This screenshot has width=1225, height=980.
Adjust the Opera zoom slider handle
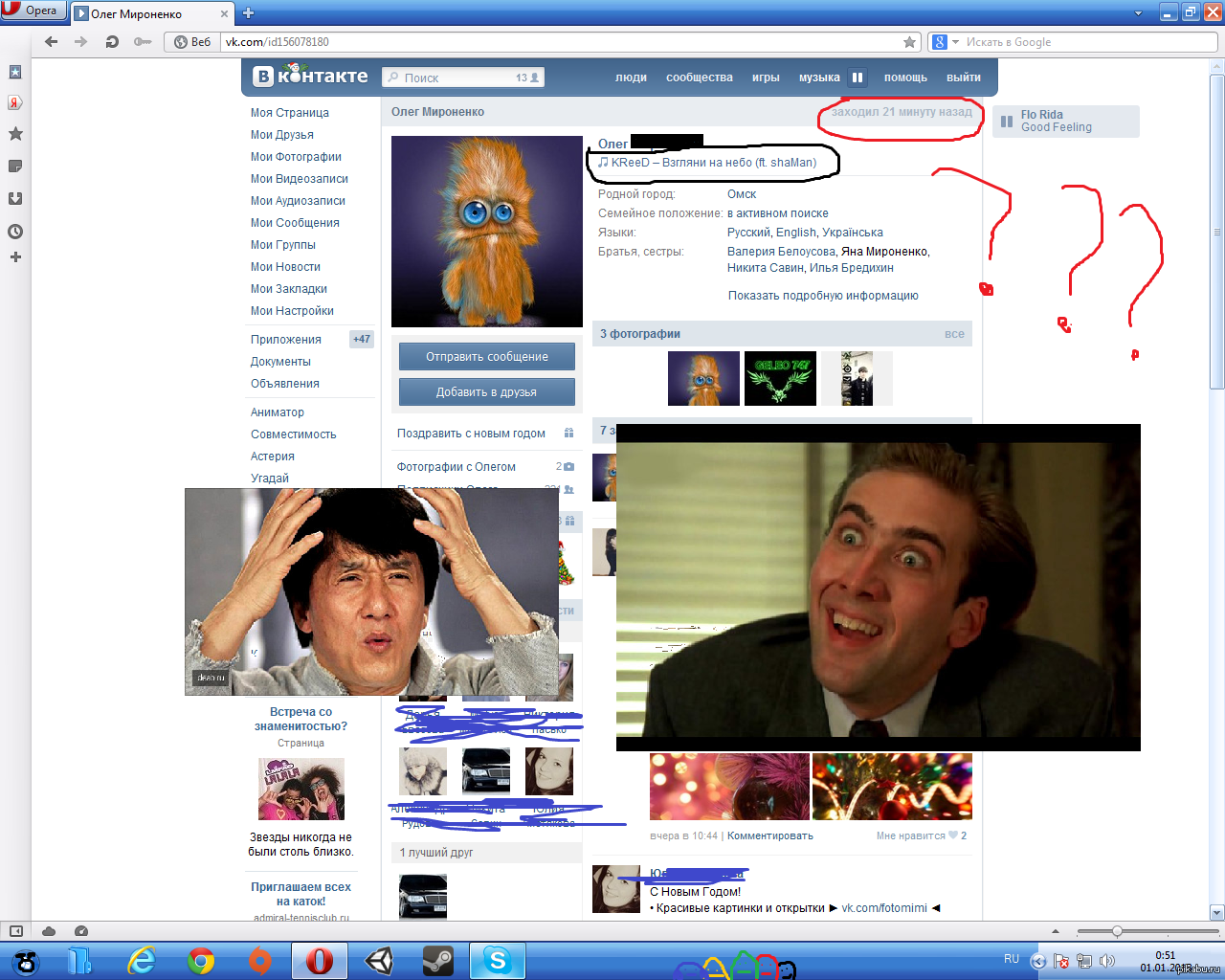pos(1117,931)
